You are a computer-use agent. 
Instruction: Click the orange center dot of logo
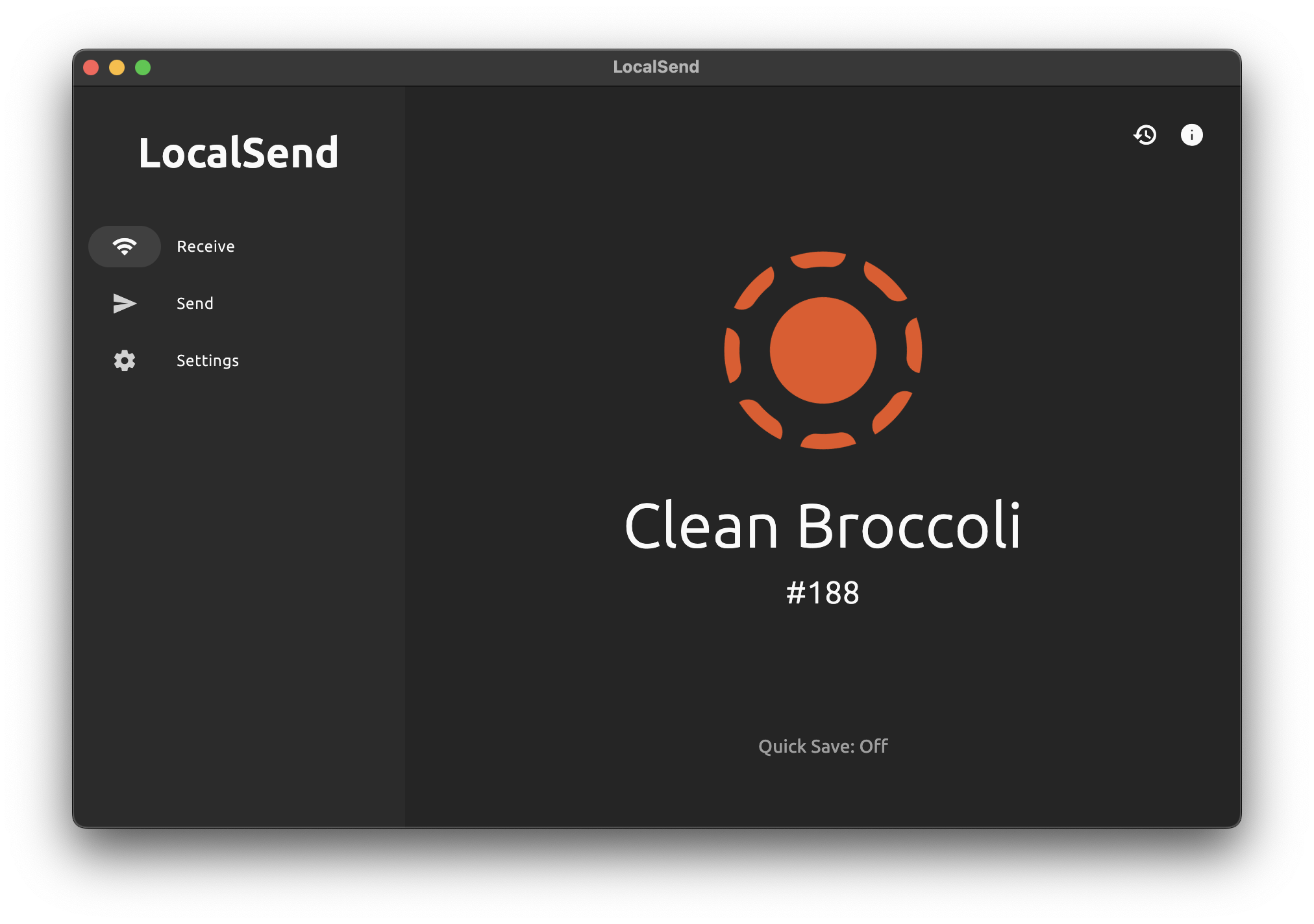pos(823,350)
